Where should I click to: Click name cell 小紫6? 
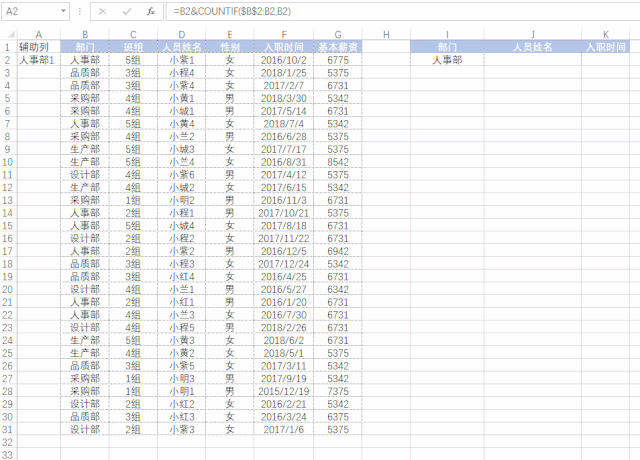click(x=182, y=175)
